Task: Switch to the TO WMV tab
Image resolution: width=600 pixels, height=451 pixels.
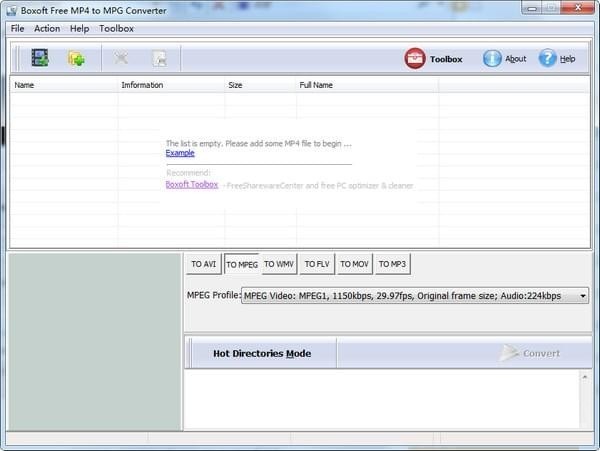Action: (279, 264)
